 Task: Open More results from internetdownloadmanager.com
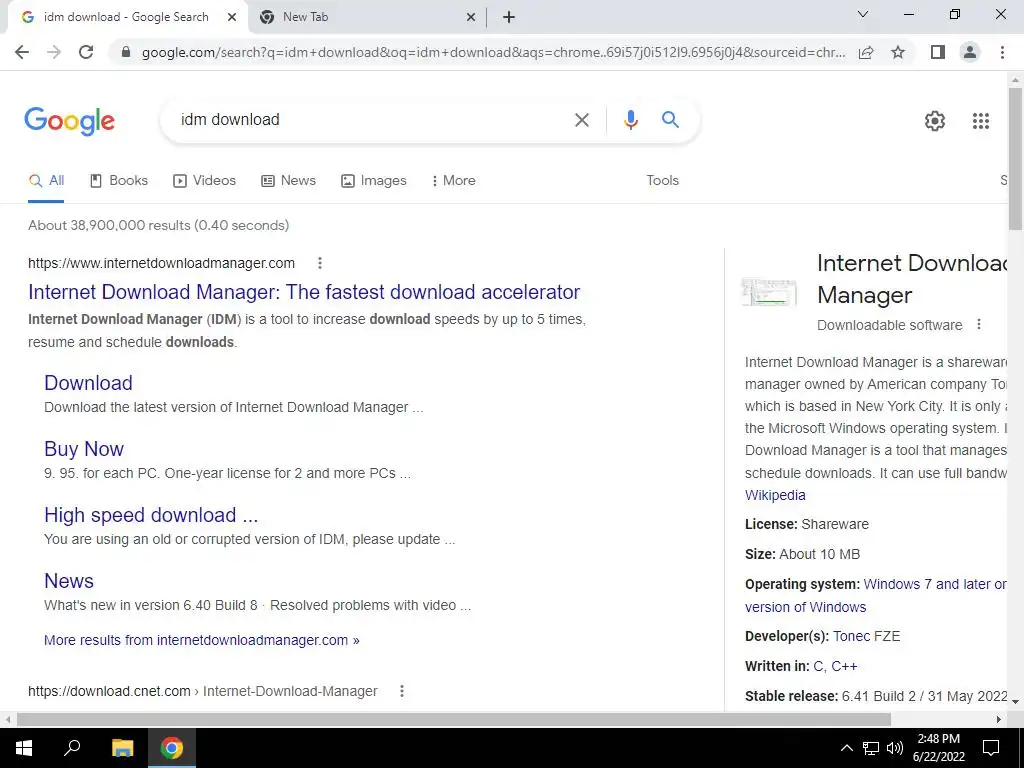201,640
